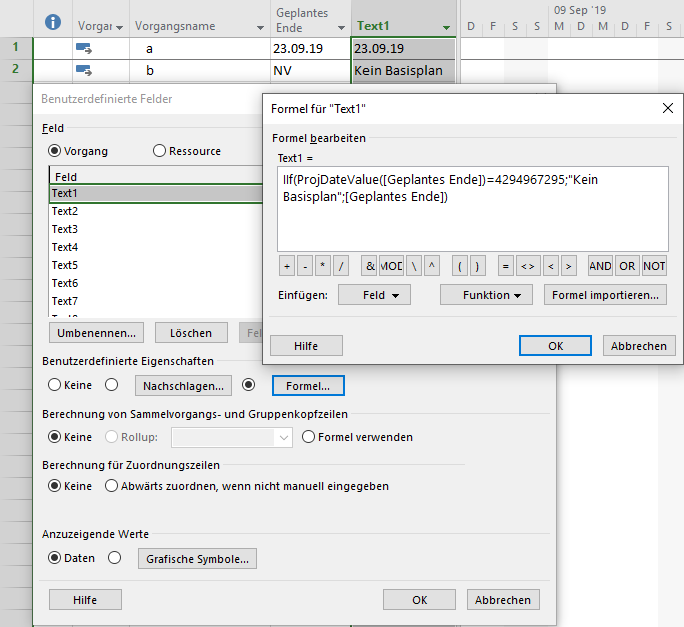Insert the MOD operator into formula
The height and width of the screenshot is (627, 684).
pos(391,266)
